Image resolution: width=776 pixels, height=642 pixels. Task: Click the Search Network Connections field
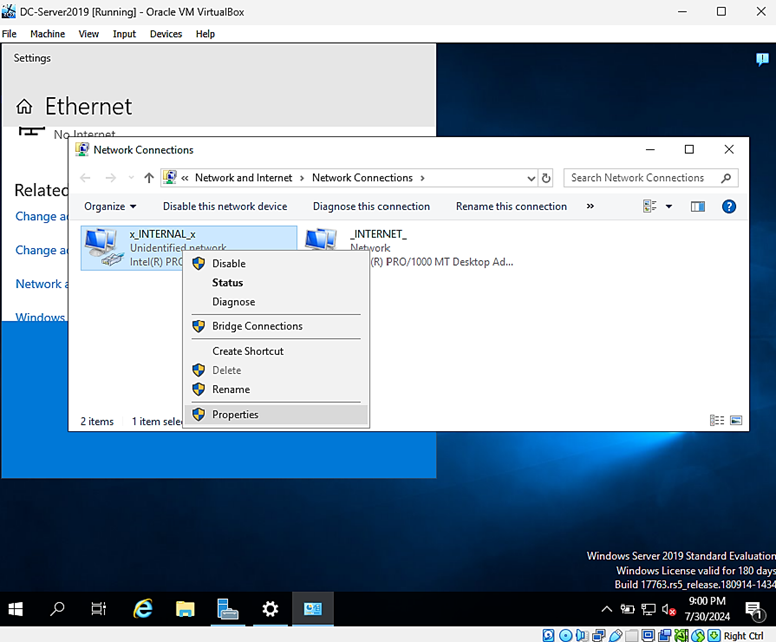pyautogui.click(x=642, y=178)
